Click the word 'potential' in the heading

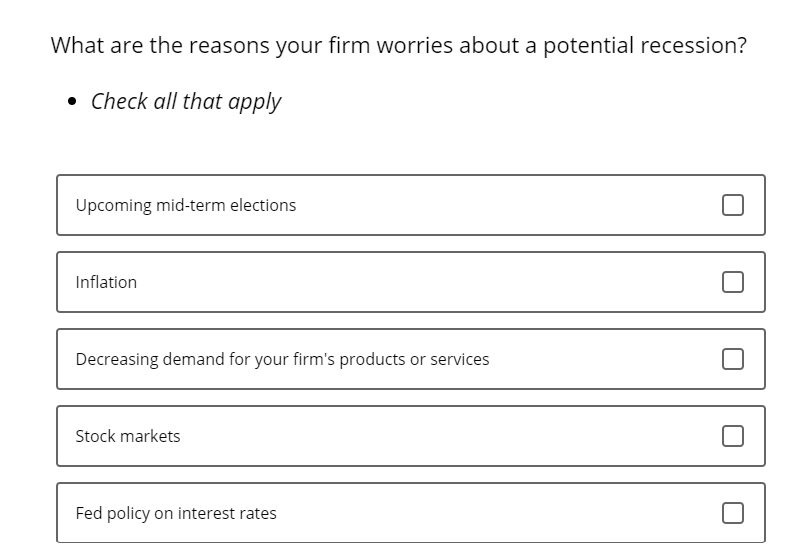pyautogui.click(x=588, y=46)
